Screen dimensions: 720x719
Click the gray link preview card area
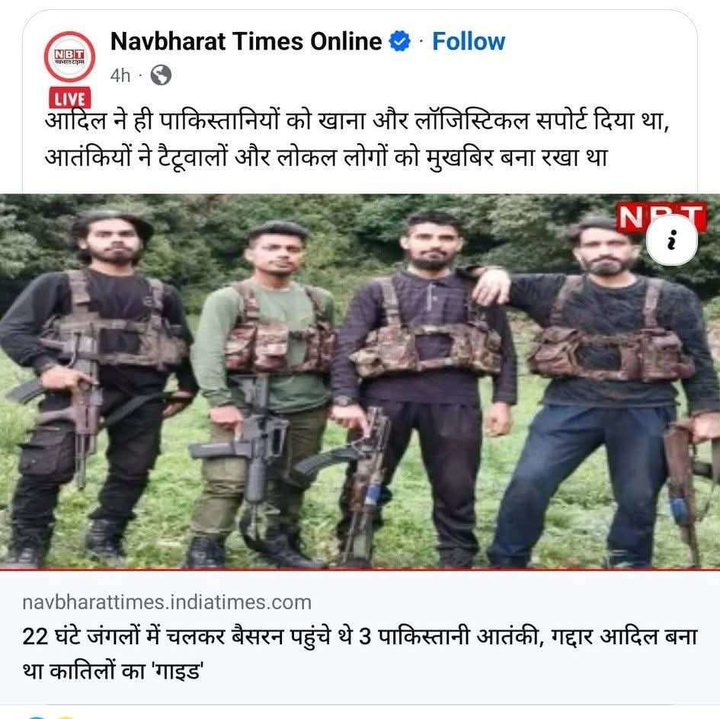tap(360, 637)
